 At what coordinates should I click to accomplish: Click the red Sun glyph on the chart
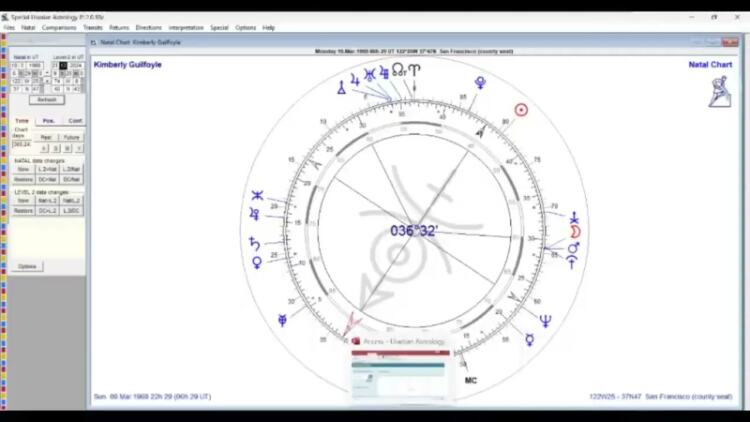click(521, 110)
